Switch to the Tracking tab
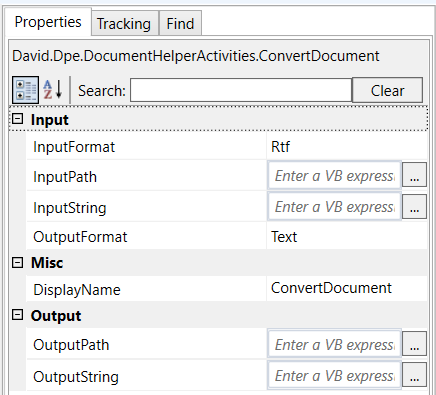Viewport: 436px width, 395px height. (124, 23)
